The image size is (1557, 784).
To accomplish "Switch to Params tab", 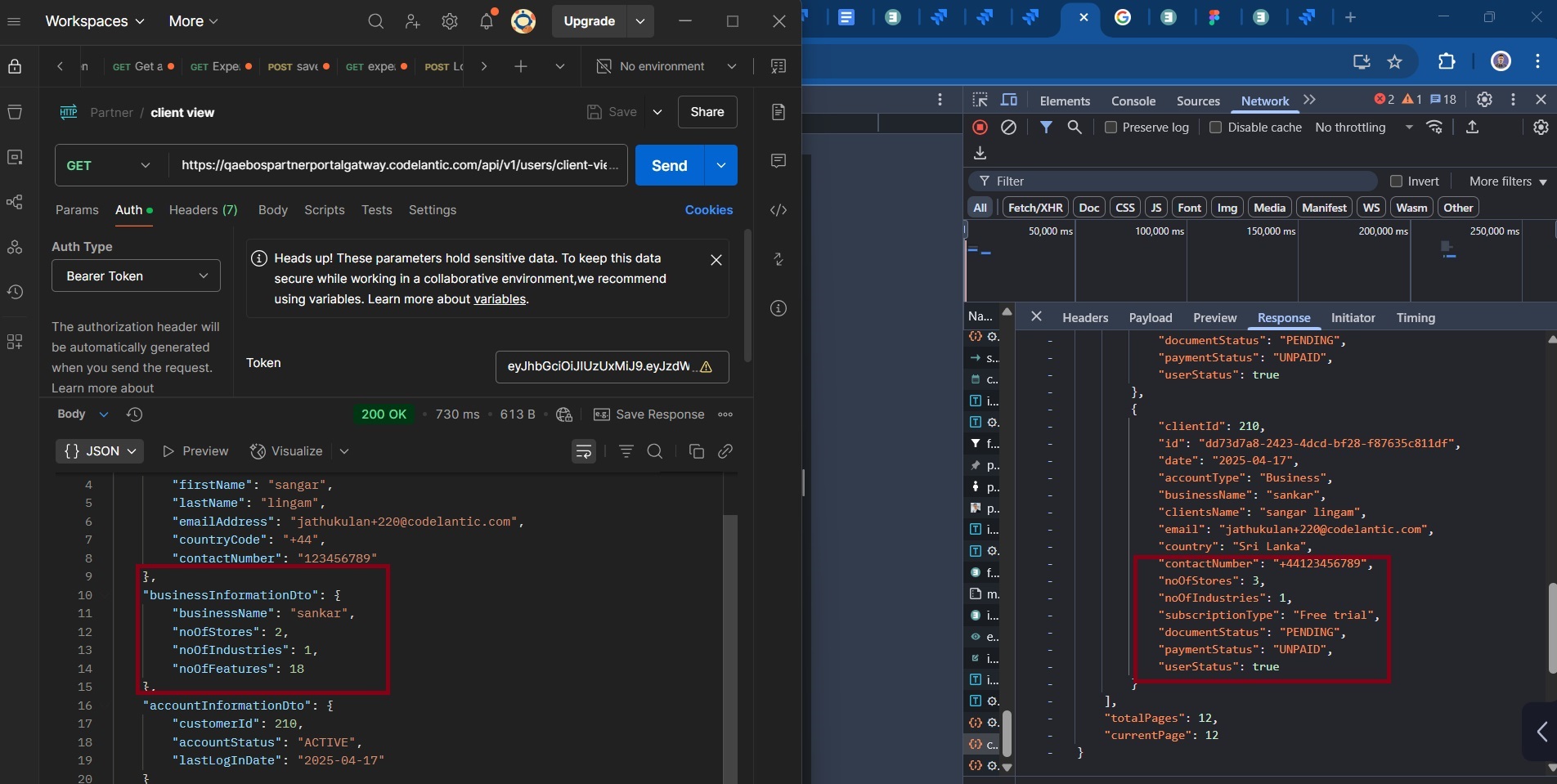I will tap(77, 210).
